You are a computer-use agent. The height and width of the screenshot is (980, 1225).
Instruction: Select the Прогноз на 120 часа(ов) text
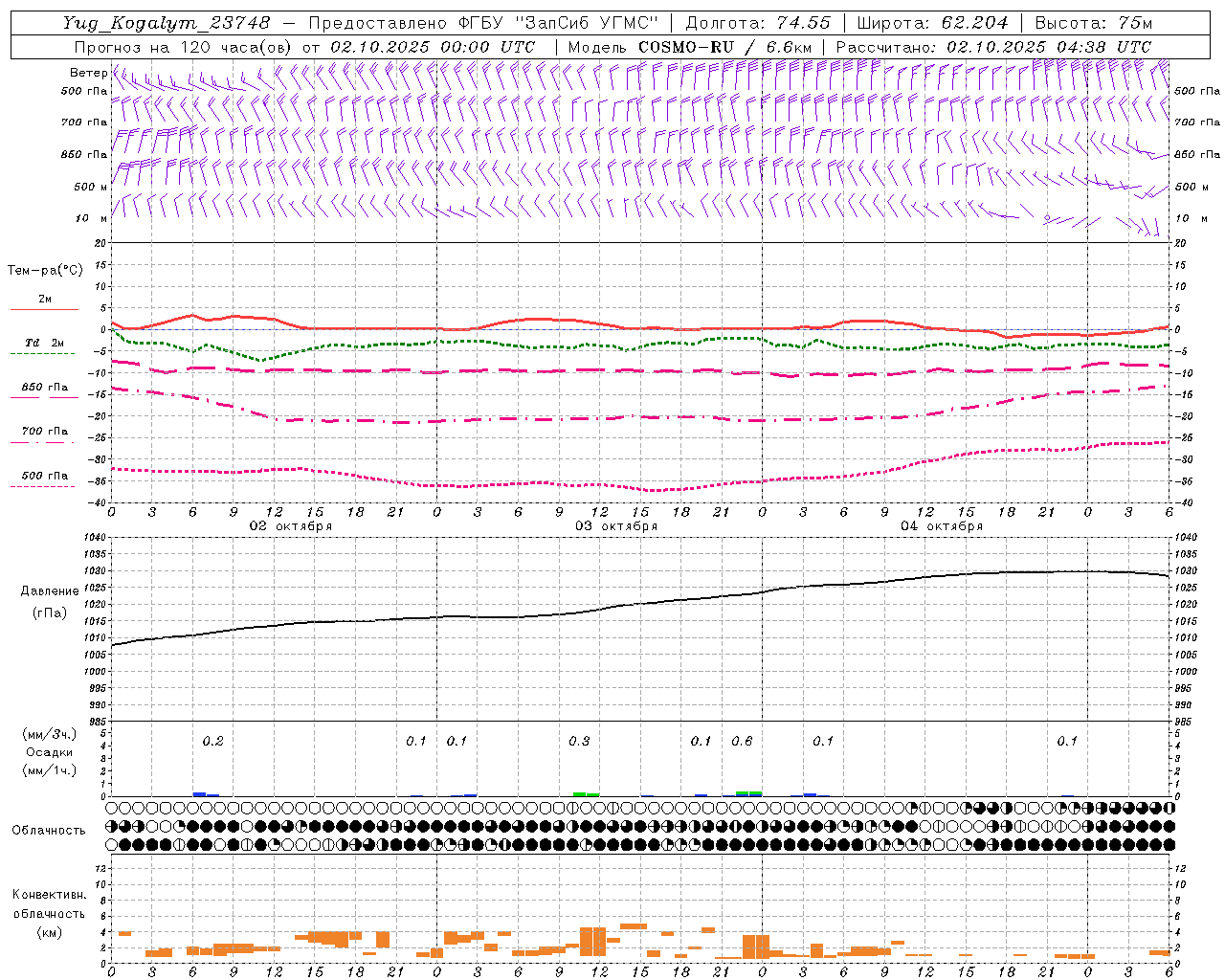click(185, 46)
